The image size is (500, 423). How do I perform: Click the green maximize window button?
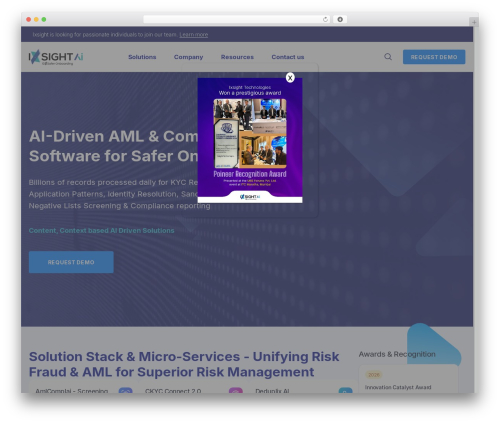[44, 19]
